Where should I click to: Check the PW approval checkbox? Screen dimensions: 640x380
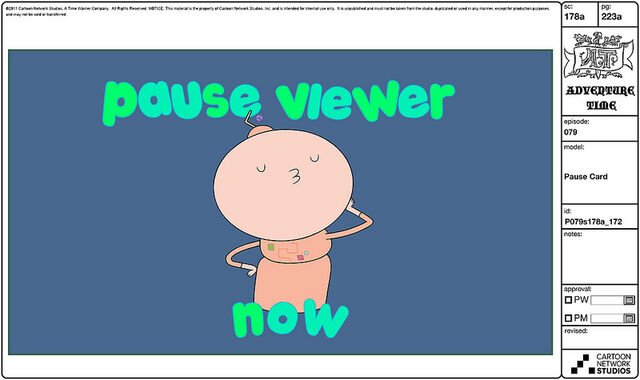[x=568, y=300]
